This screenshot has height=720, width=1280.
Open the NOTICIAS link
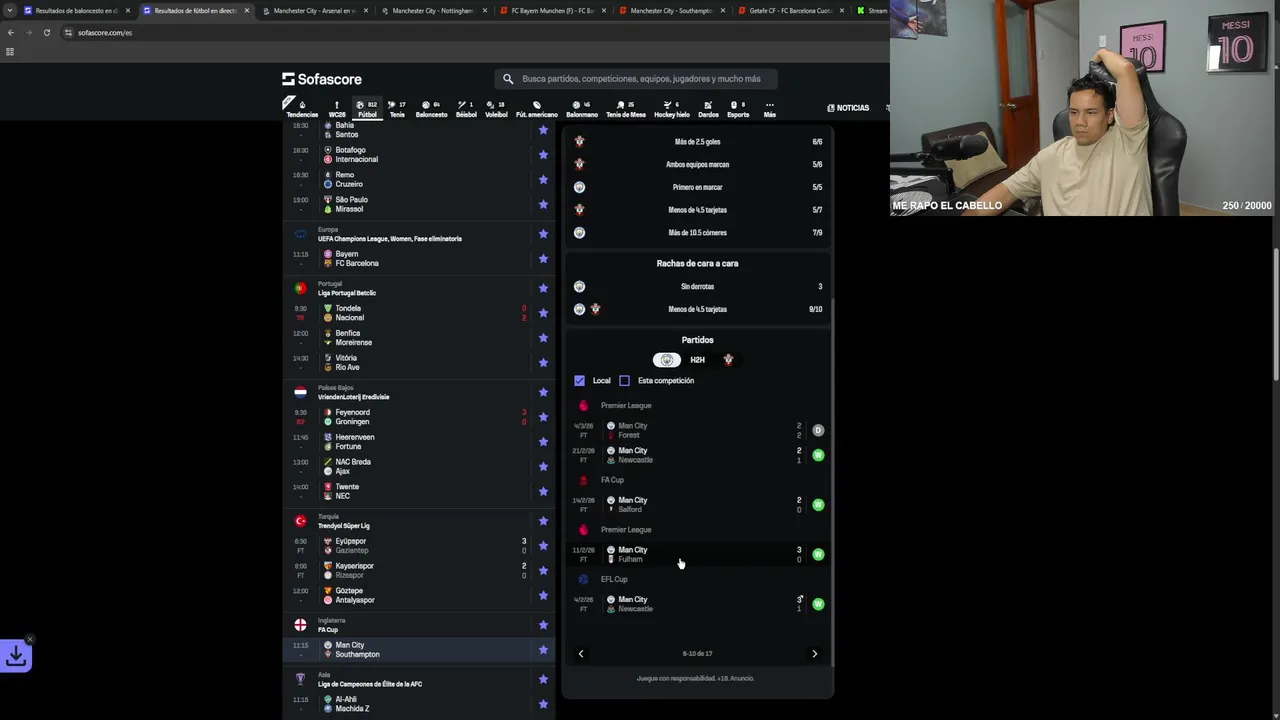click(848, 108)
